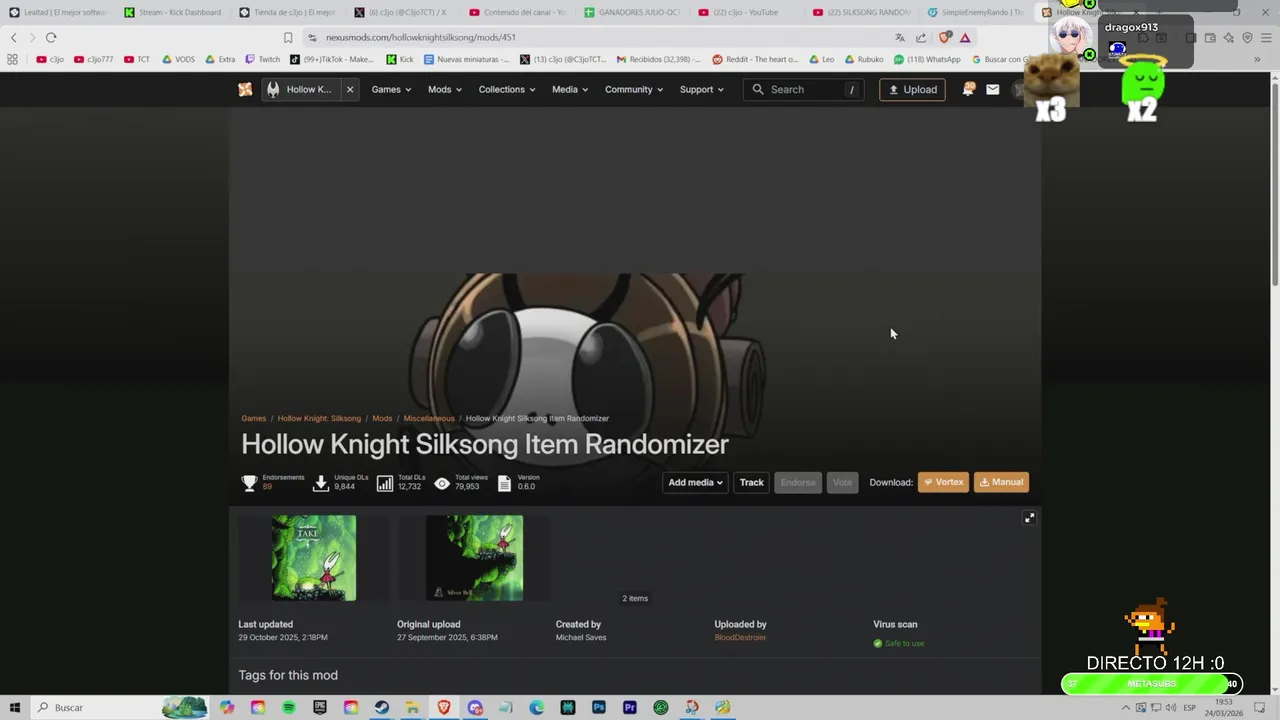
Task: Focus the Nexus Mods search field
Action: click(805, 89)
